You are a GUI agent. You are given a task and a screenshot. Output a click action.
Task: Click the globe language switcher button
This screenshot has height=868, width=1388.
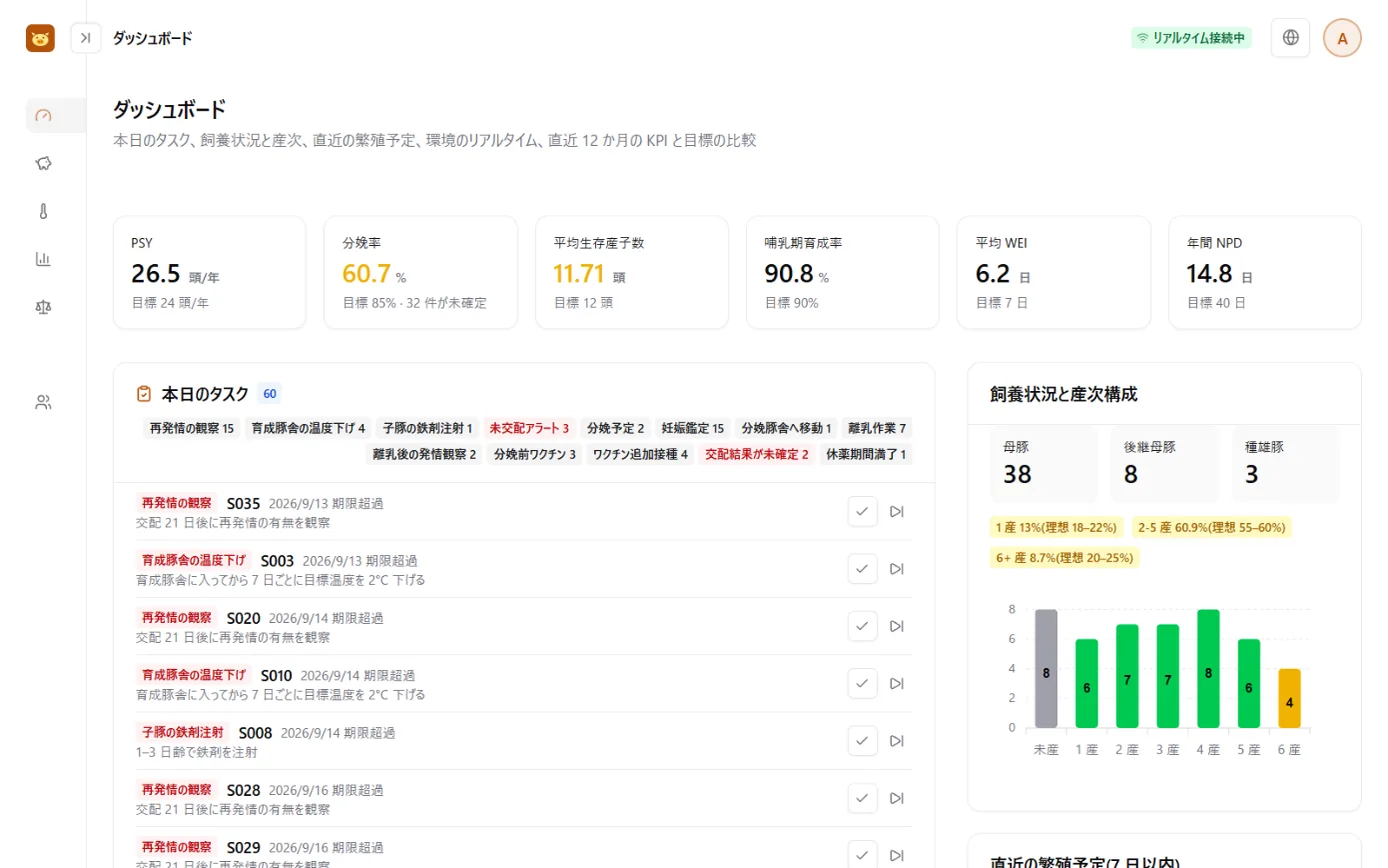(x=1290, y=38)
